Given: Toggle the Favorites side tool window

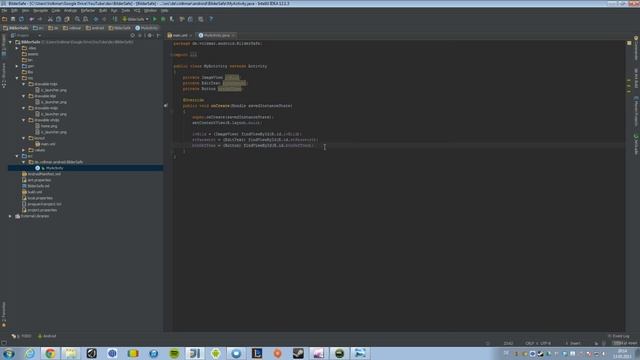Looking at the screenshot, I should tap(4, 313).
